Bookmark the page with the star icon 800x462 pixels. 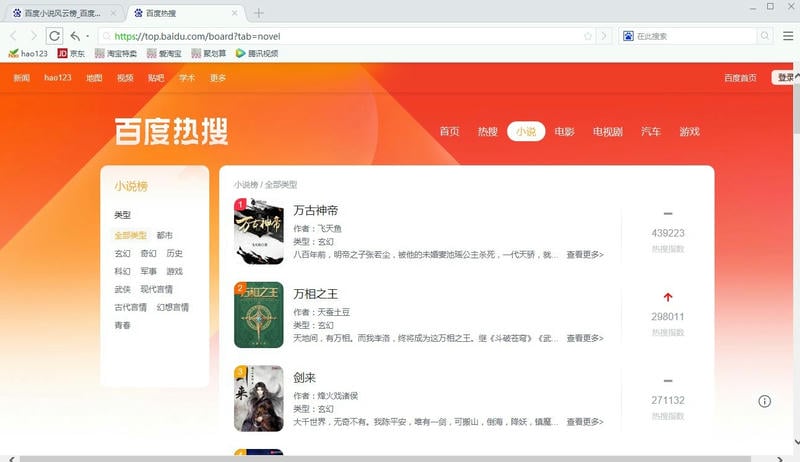[588, 36]
